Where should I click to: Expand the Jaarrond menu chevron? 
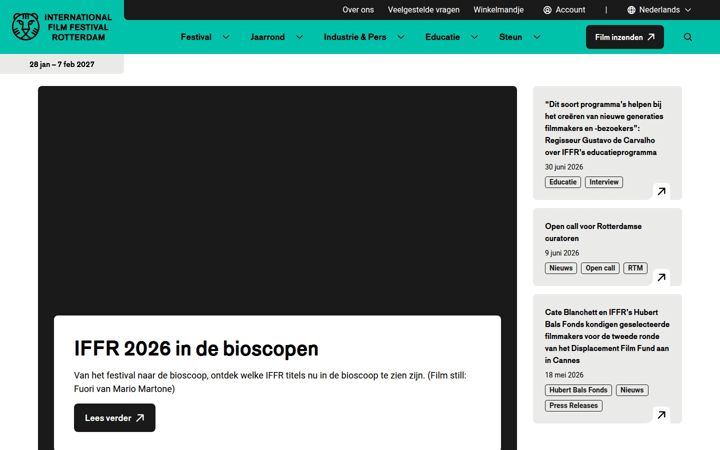coord(299,37)
